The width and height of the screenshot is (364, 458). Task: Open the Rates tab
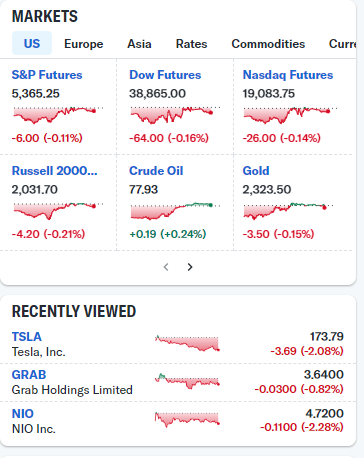(191, 44)
